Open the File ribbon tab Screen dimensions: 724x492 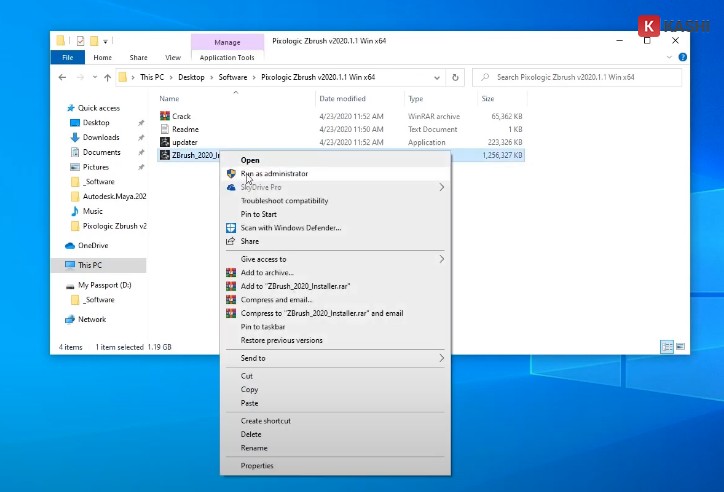point(67,57)
